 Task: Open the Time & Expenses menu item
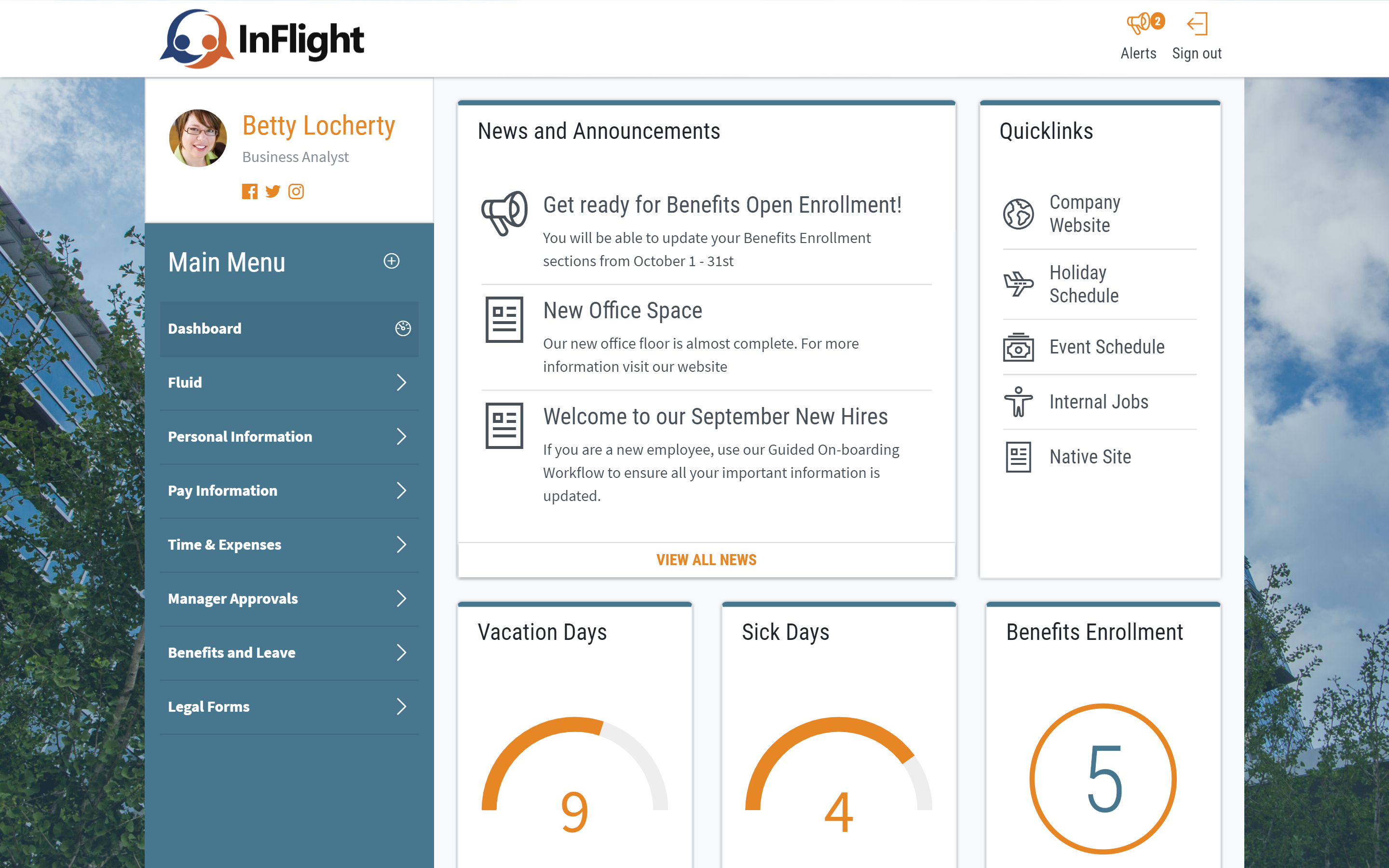point(289,545)
